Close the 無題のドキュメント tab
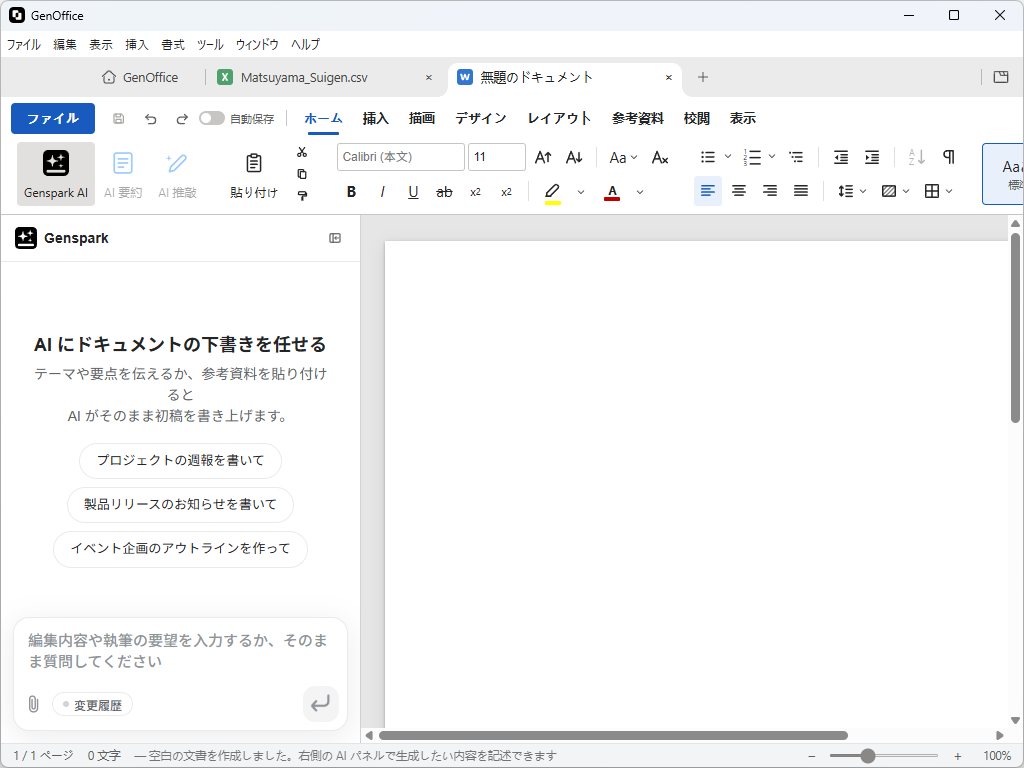This screenshot has width=1024, height=768. [x=669, y=78]
